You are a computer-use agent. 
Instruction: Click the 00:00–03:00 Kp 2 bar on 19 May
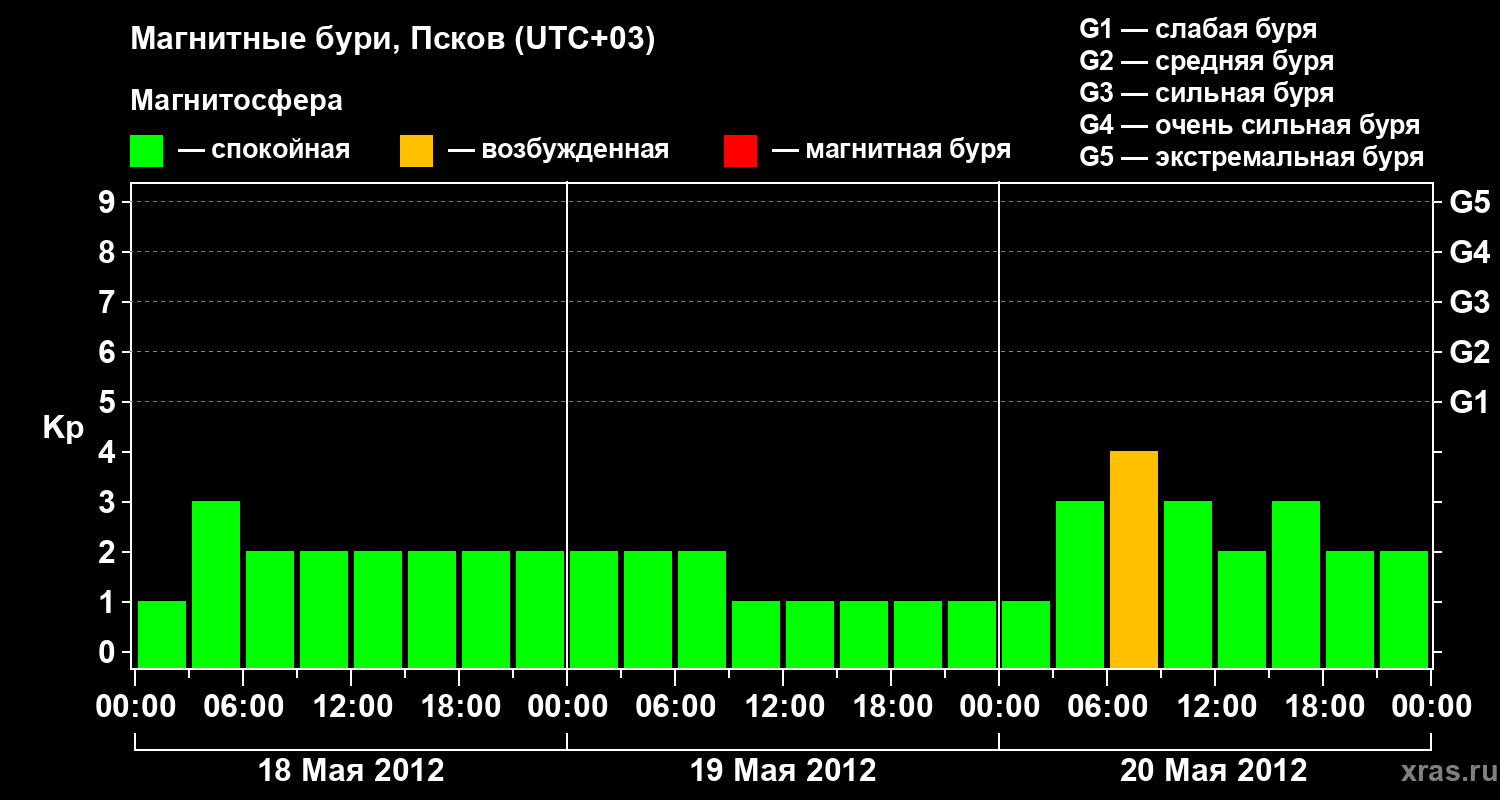[x=594, y=609]
